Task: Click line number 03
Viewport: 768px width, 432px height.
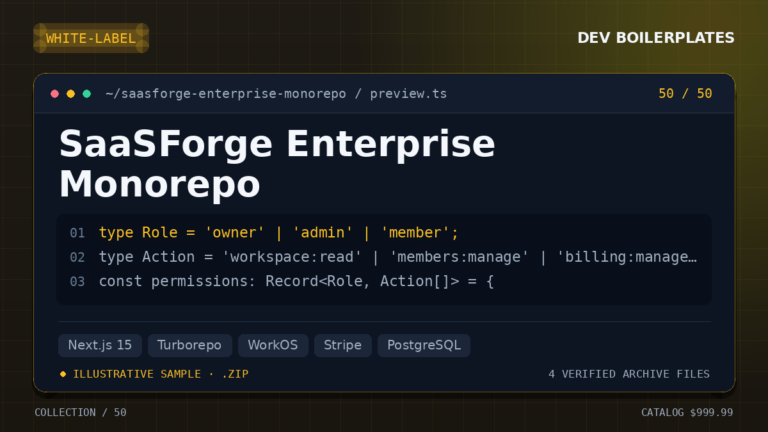Action: 77,282
